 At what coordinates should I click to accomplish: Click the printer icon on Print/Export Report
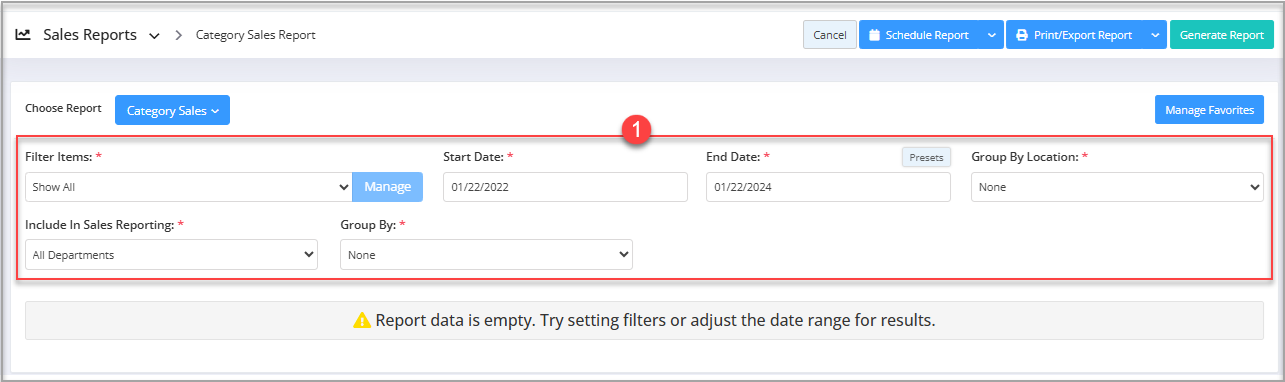coord(1021,35)
